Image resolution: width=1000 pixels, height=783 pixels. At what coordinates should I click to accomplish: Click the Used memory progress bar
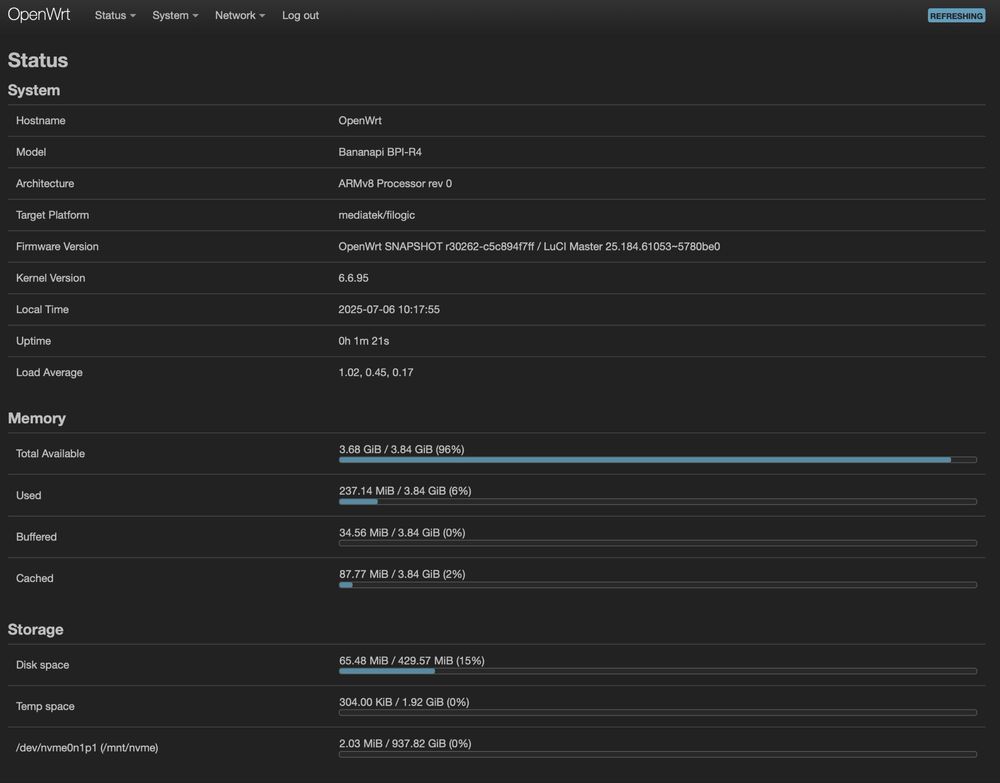[x=658, y=502]
